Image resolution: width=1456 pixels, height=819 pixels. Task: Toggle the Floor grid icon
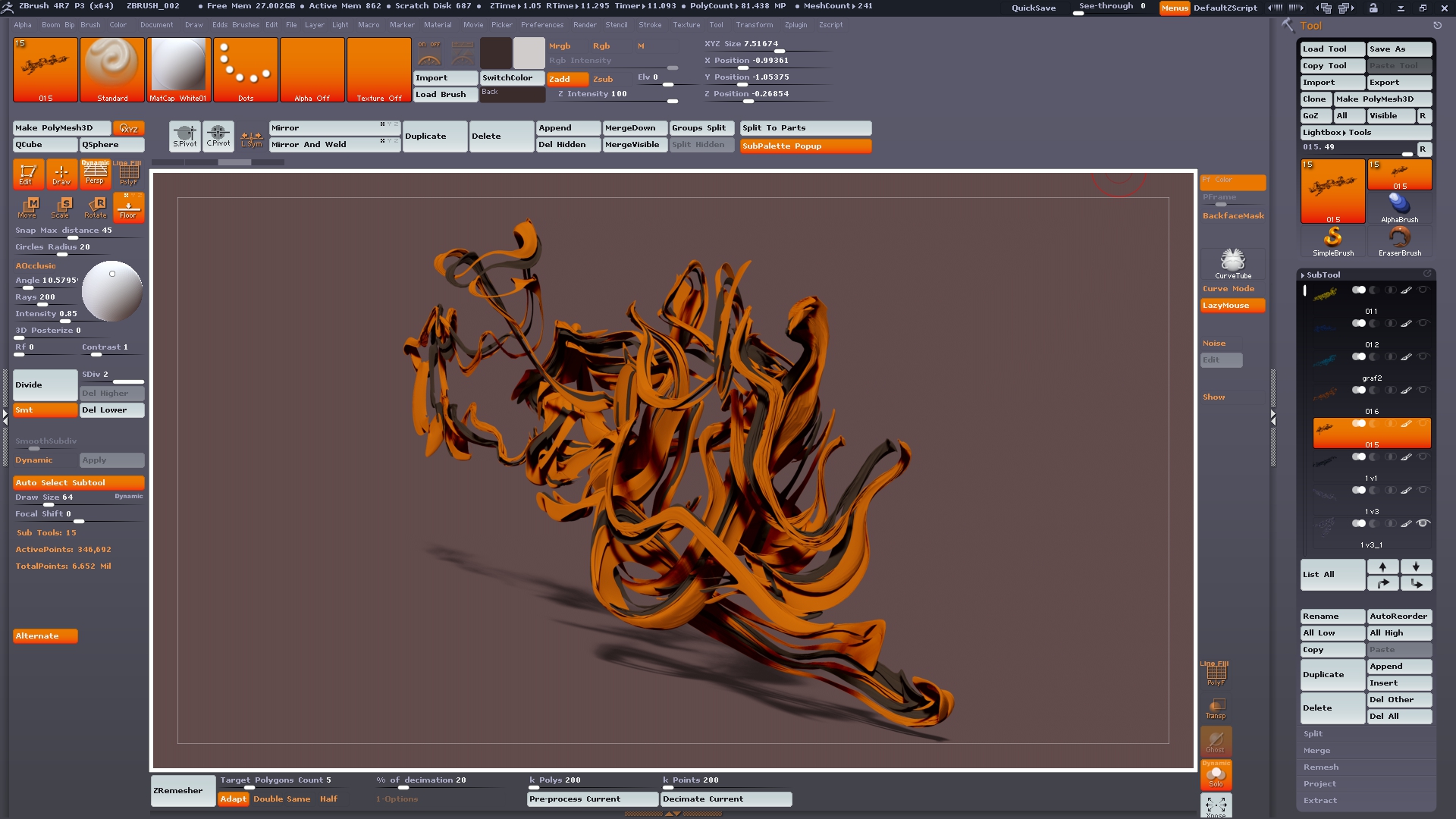tap(128, 207)
